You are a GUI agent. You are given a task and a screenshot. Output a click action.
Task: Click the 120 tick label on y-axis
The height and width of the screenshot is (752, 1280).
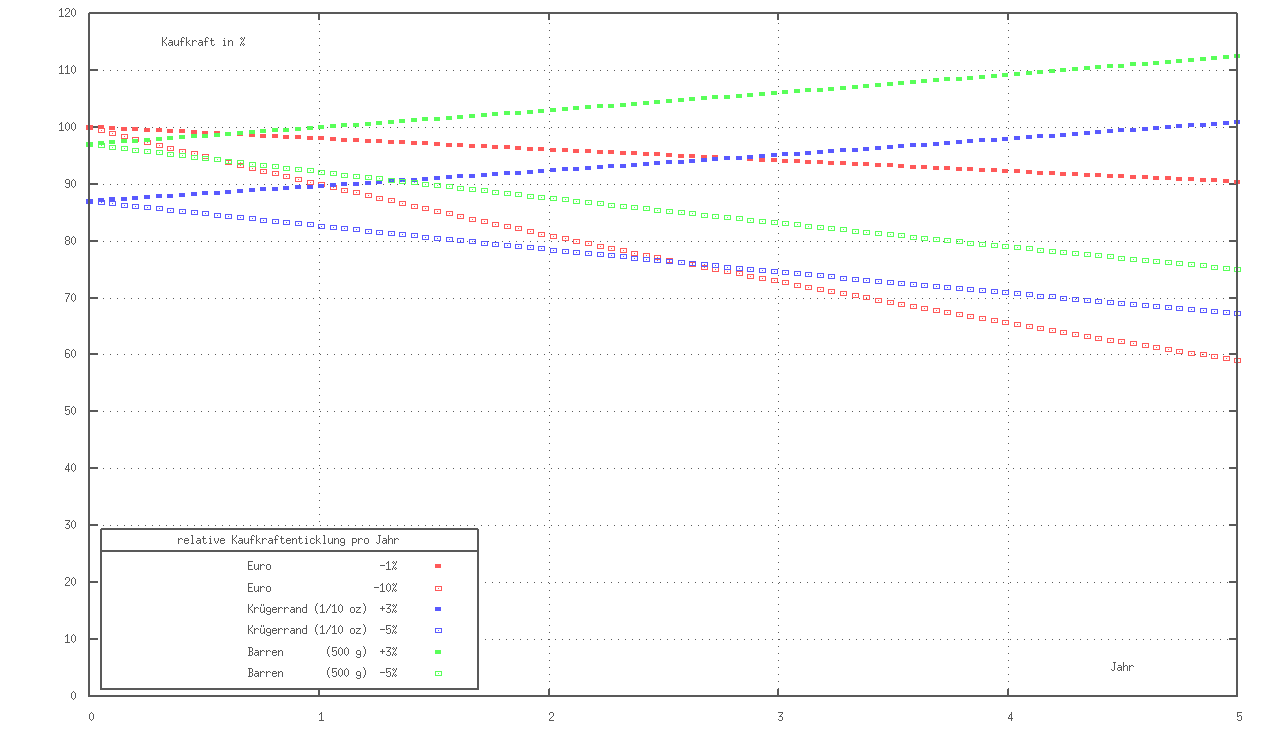click(x=68, y=13)
